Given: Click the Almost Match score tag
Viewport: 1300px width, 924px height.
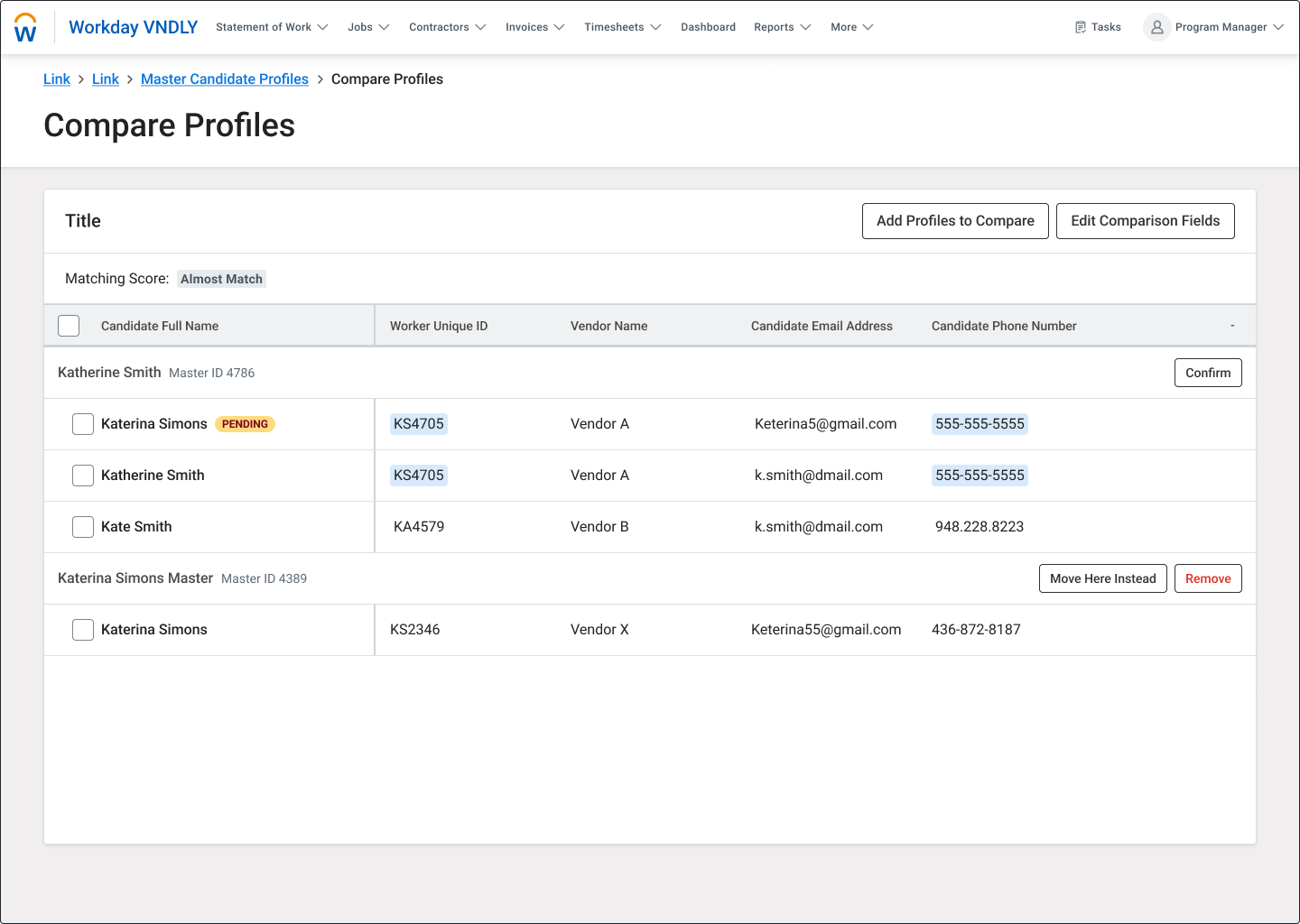Looking at the screenshot, I should click(221, 279).
